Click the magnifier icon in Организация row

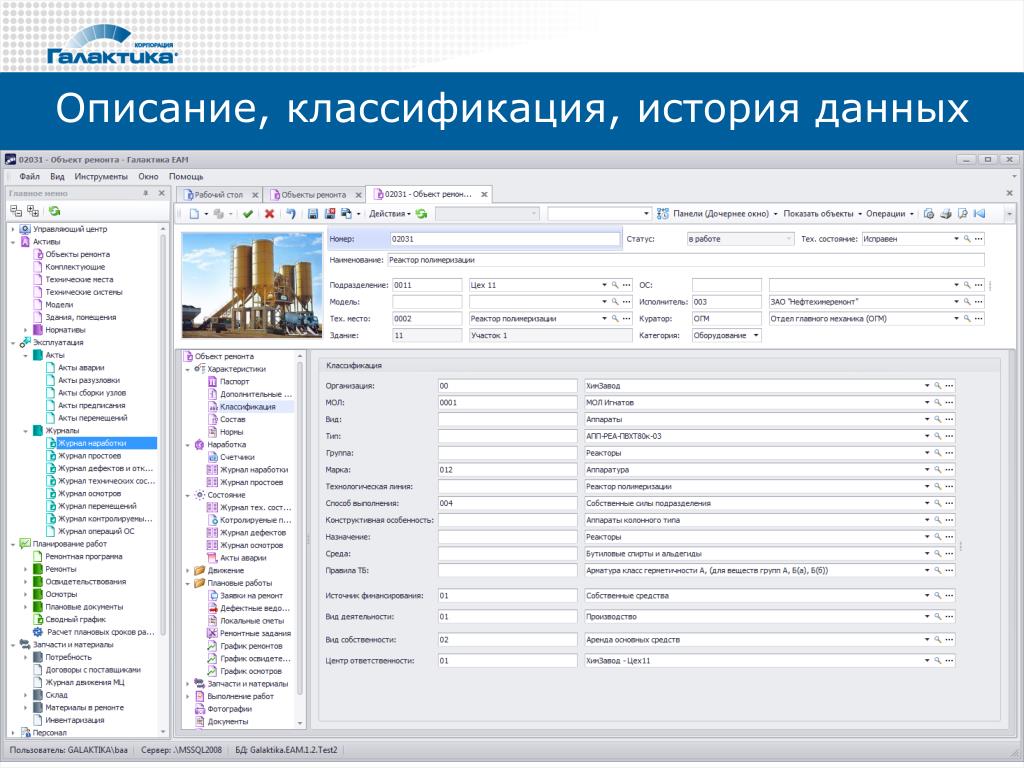[x=938, y=386]
